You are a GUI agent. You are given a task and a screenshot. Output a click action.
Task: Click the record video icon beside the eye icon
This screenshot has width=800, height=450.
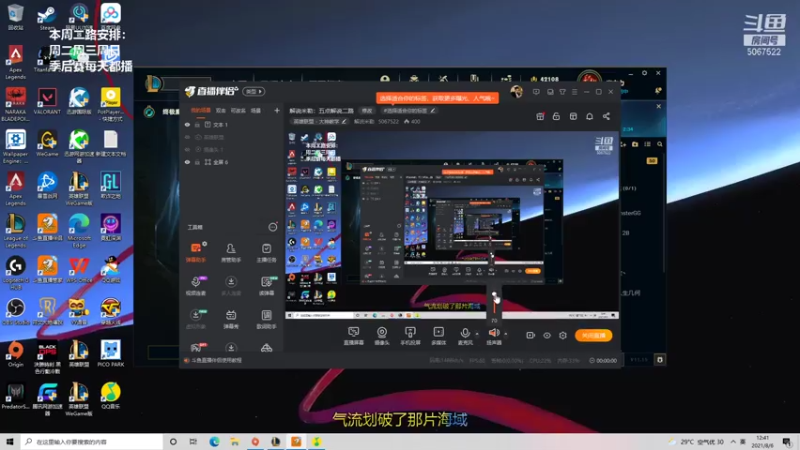530,335
